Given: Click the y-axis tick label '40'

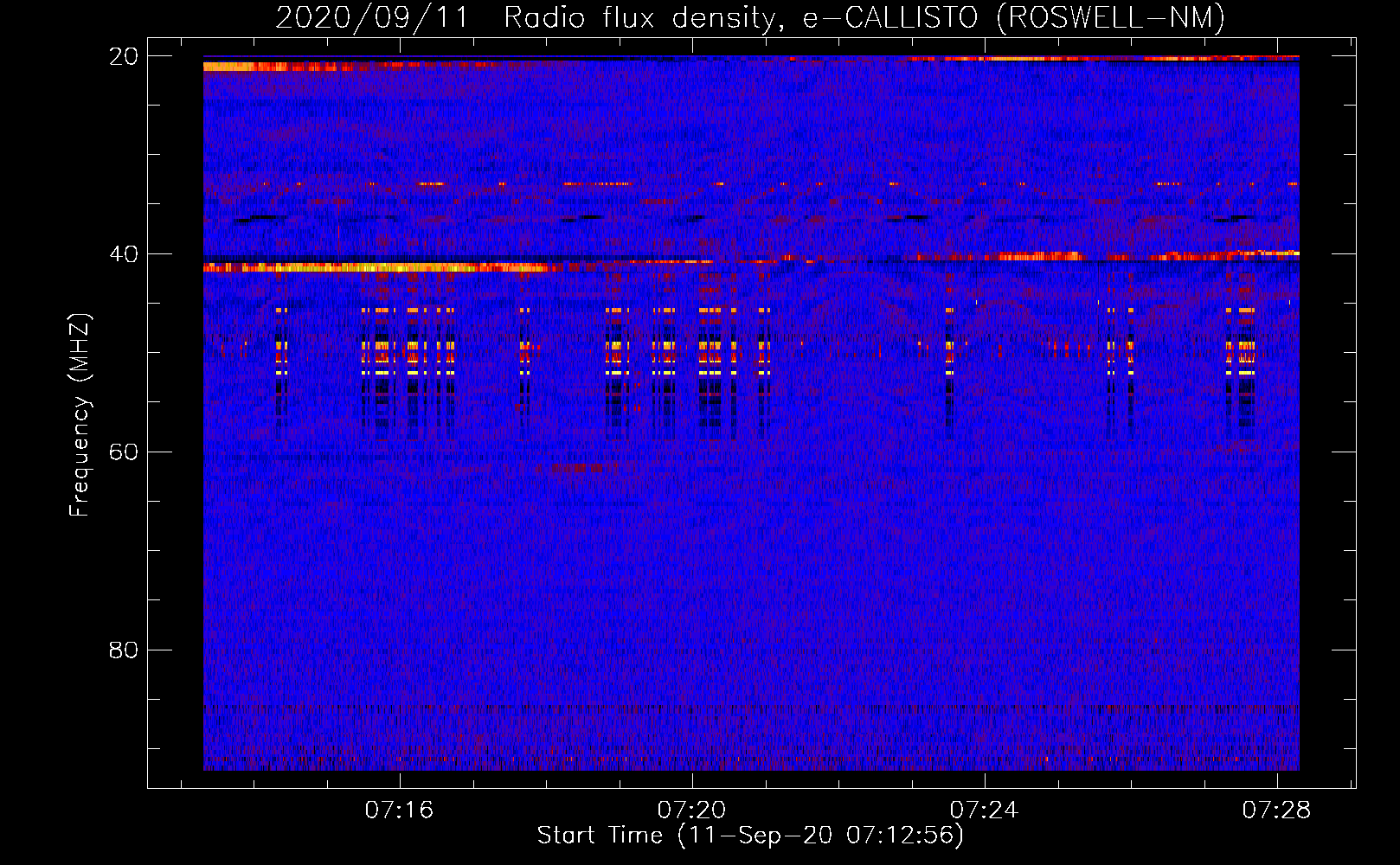Looking at the screenshot, I should pyautogui.click(x=124, y=254).
